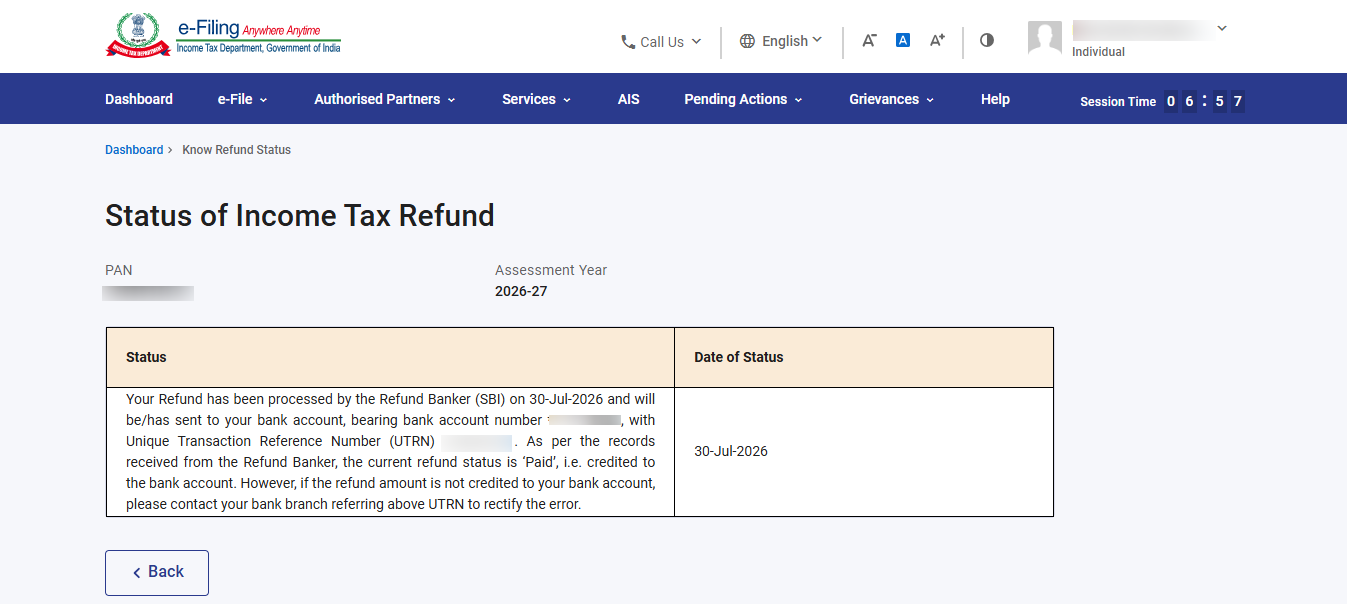Expand the user account dropdown chevron
Viewport: 1347px width, 604px height.
(1222, 29)
